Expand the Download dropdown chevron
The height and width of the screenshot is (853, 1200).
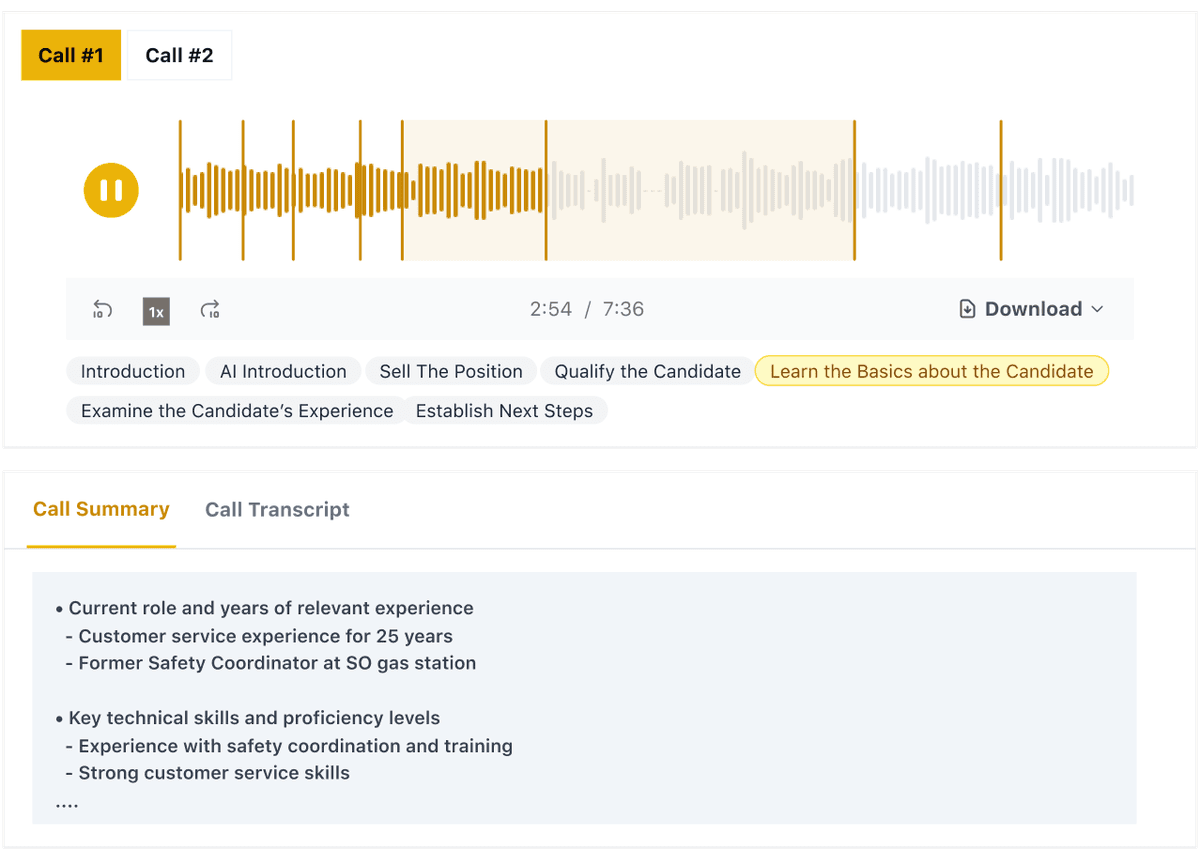click(1097, 310)
